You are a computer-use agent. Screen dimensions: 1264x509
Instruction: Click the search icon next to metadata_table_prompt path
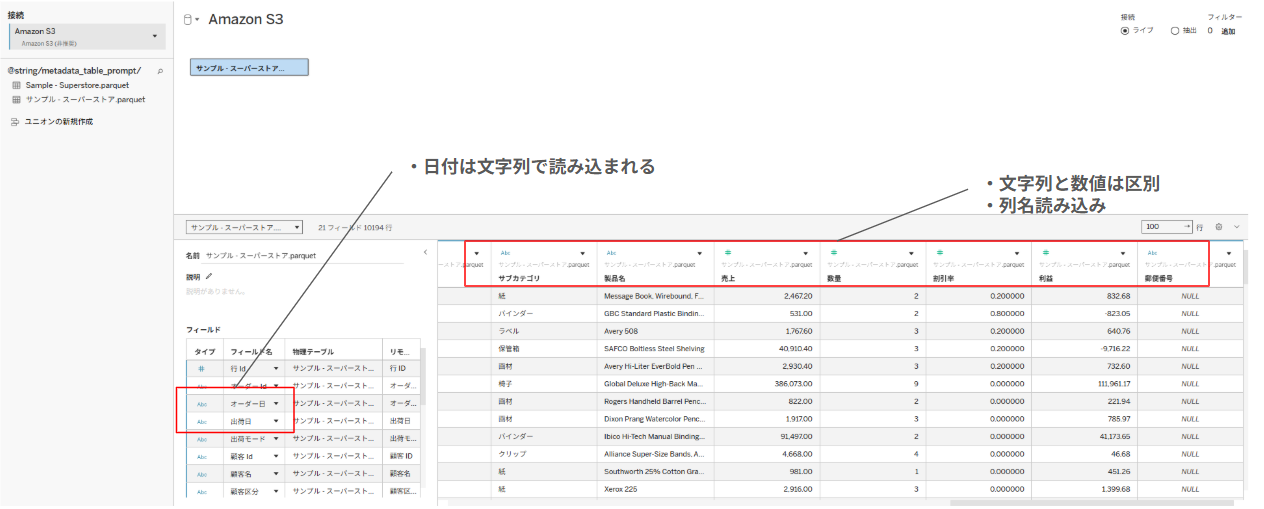point(160,71)
